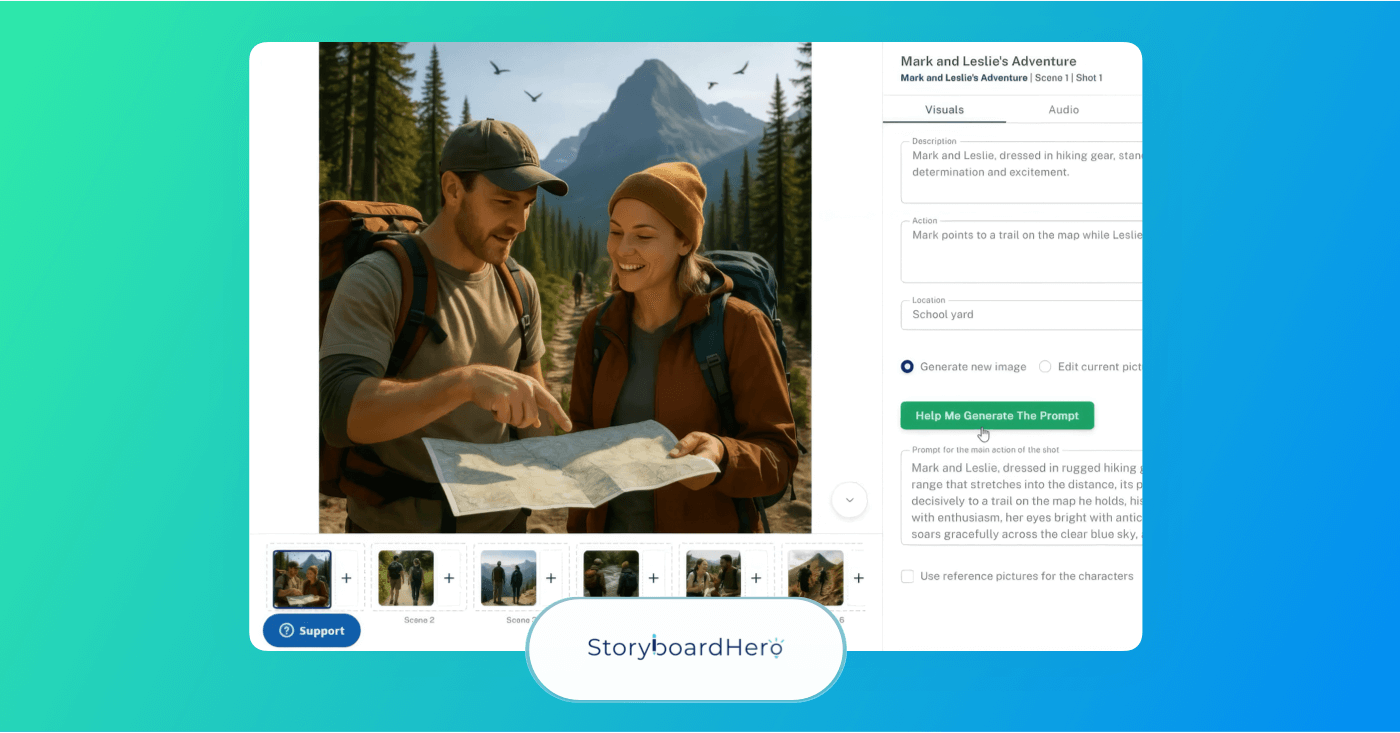Click the StoryboardHero logo
The height and width of the screenshot is (733, 1400).
pos(685,647)
